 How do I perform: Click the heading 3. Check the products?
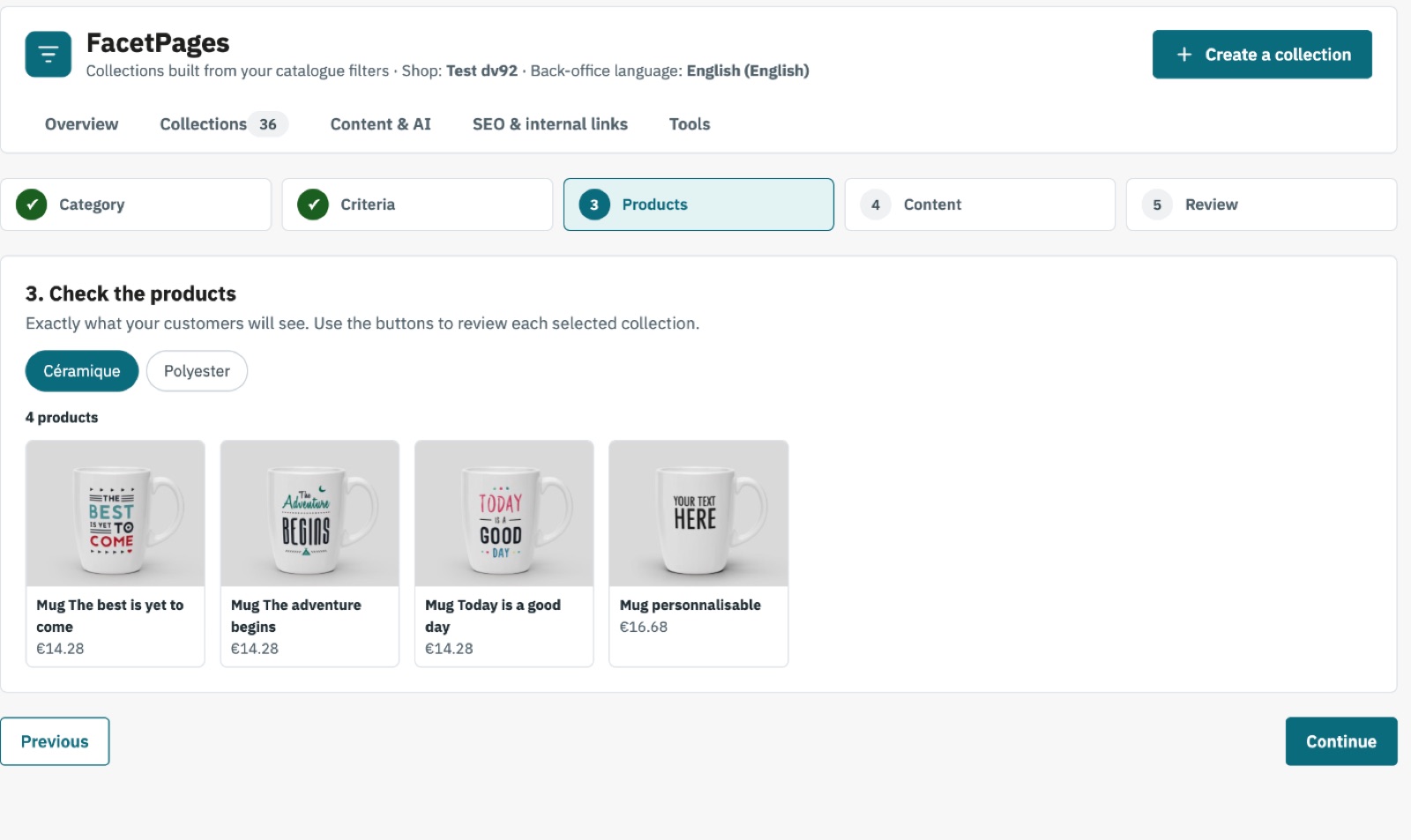point(131,294)
